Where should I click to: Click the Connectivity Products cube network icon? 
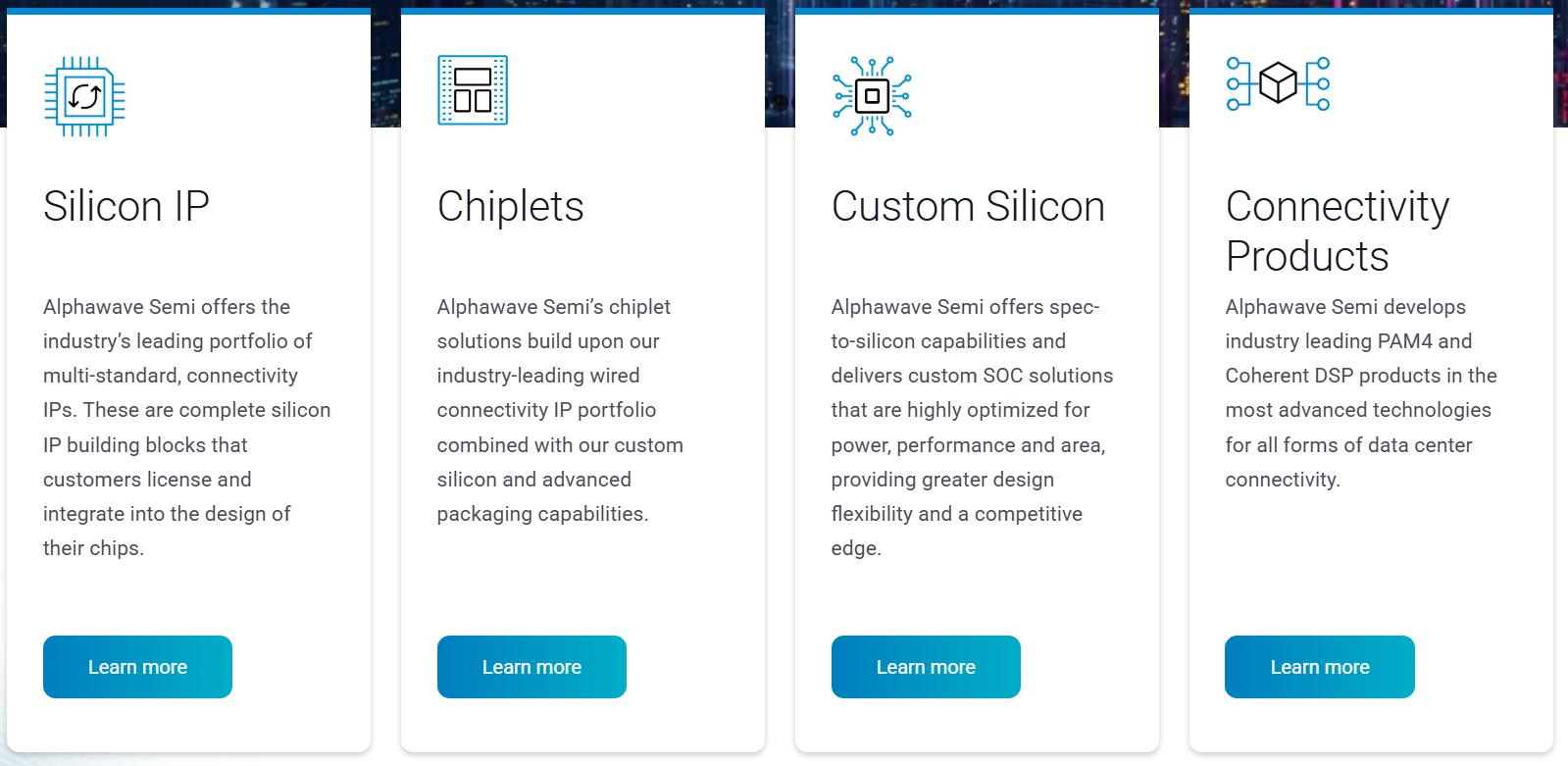[x=1278, y=82]
